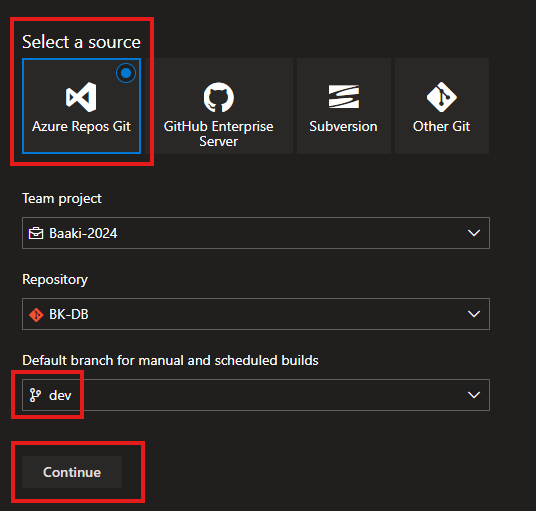Open the dev branch combo box
Image resolution: width=536 pixels, height=511 pixels.
click(256, 395)
